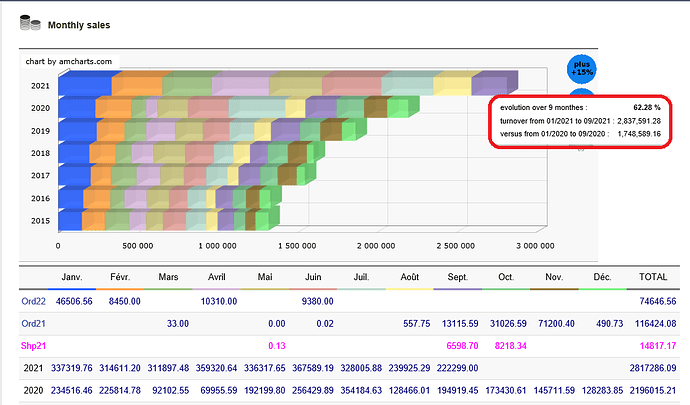The height and width of the screenshot is (405, 690).
Task: Click the Oct. column header
Action: (x=506, y=277)
